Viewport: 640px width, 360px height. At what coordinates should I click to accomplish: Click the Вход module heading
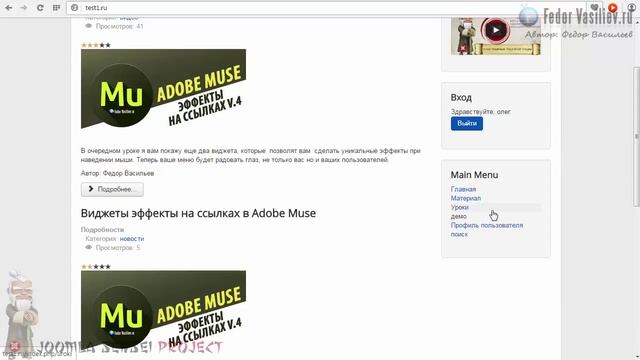pyautogui.click(x=461, y=98)
